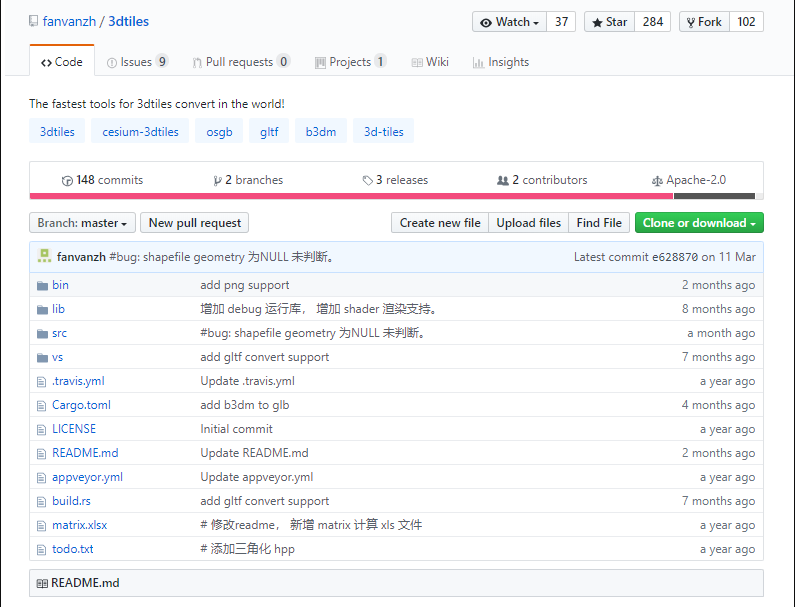The height and width of the screenshot is (607, 795).
Task: Click New pull request button
Action: tap(195, 223)
